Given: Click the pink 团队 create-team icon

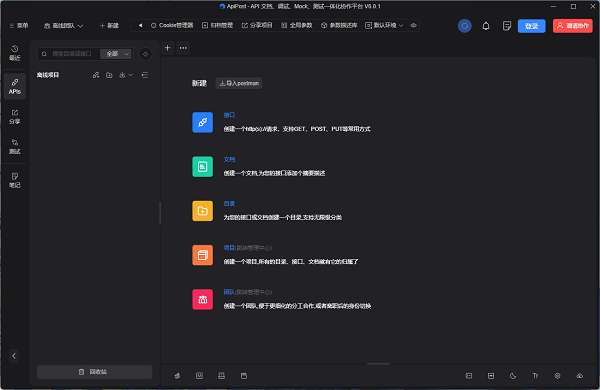Looking at the screenshot, I should coord(202,299).
